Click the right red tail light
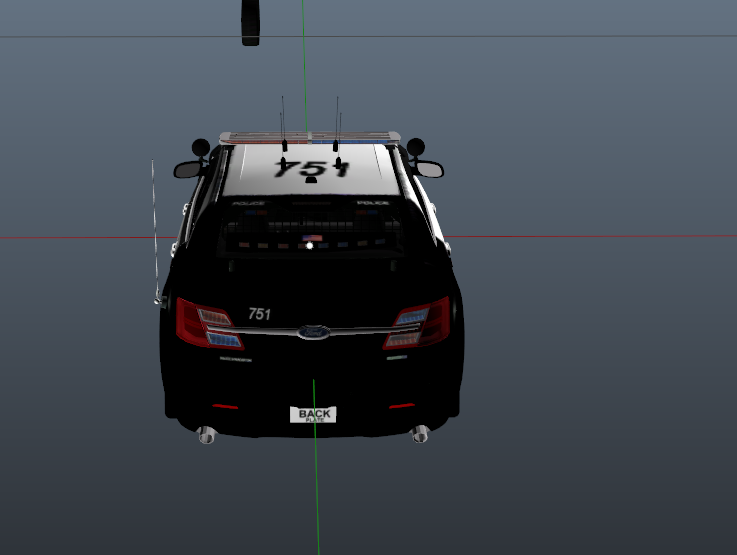The height and width of the screenshot is (555, 737). (x=418, y=322)
